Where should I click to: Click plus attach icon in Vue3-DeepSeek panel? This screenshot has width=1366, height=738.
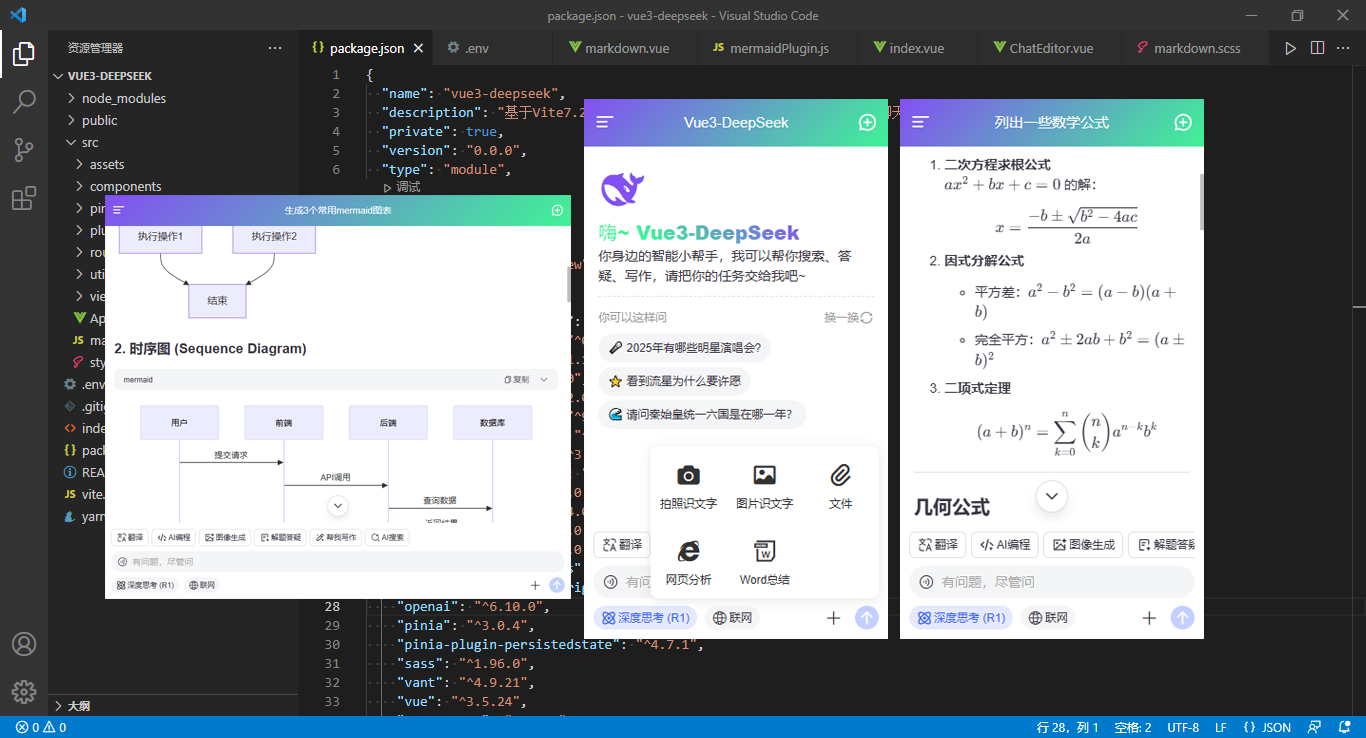point(833,618)
